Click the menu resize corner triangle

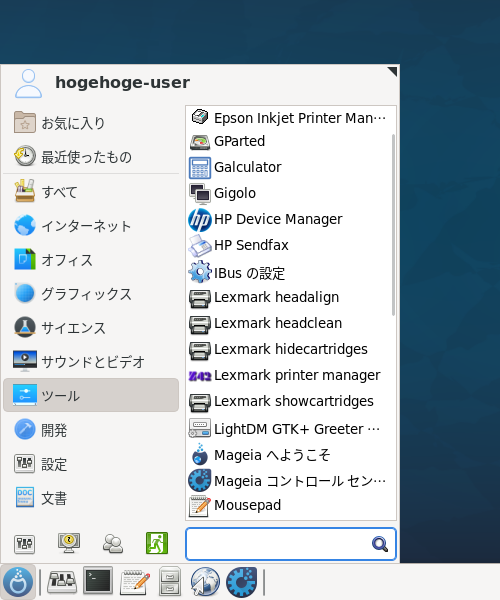(x=393, y=71)
